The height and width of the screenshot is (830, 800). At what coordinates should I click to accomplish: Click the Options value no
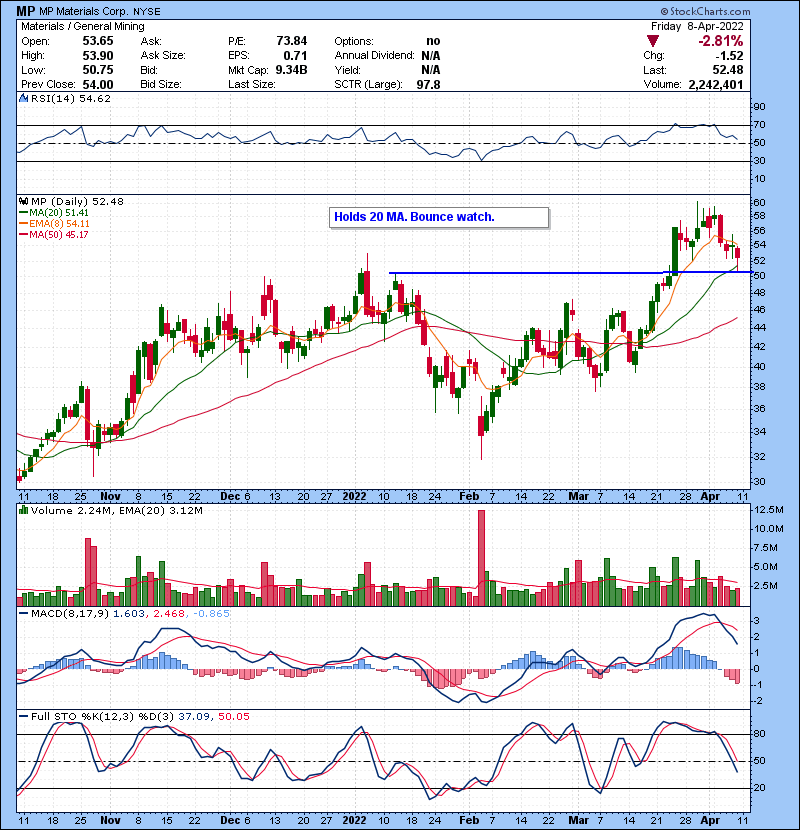433,41
